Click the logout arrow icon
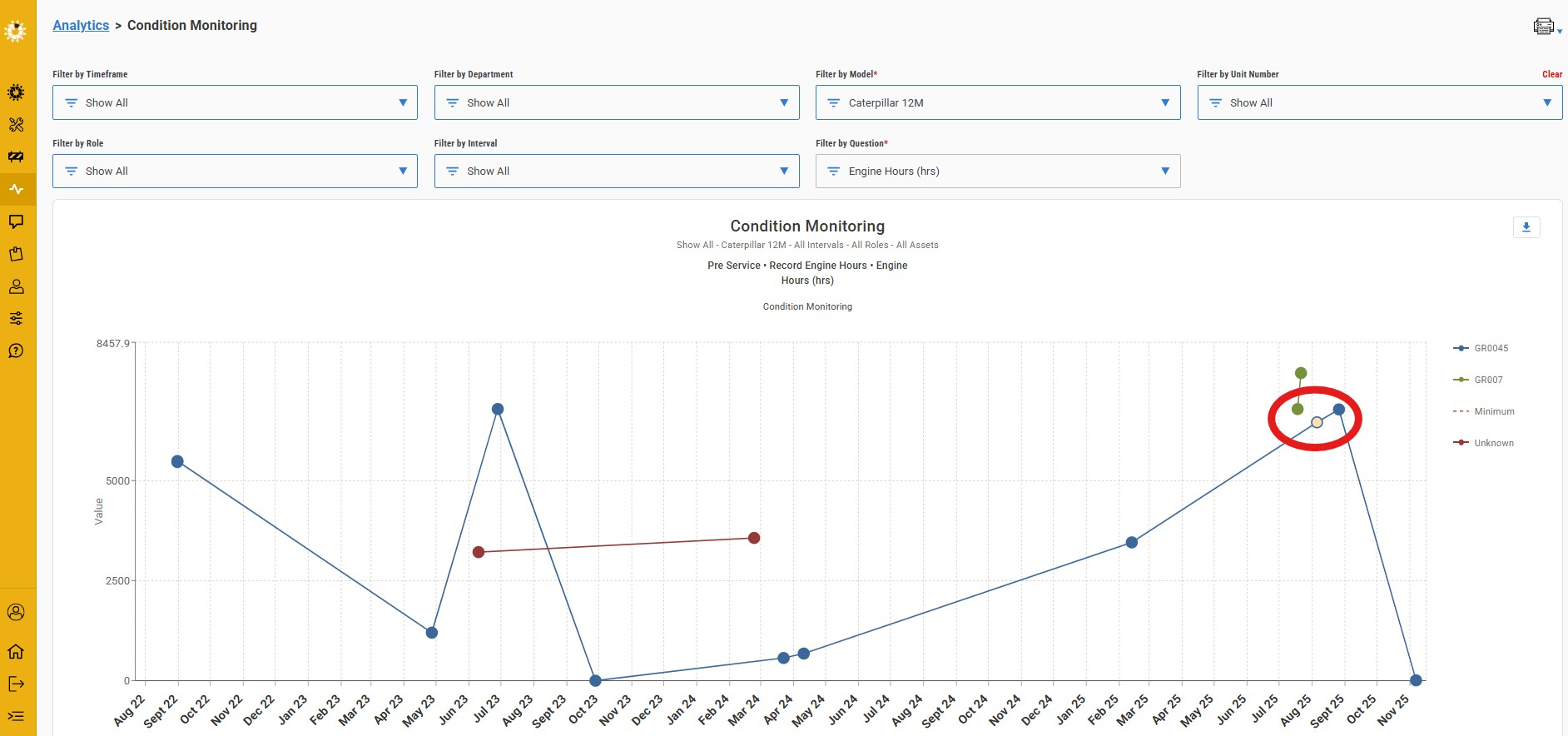The image size is (1568, 736). tap(16, 684)
